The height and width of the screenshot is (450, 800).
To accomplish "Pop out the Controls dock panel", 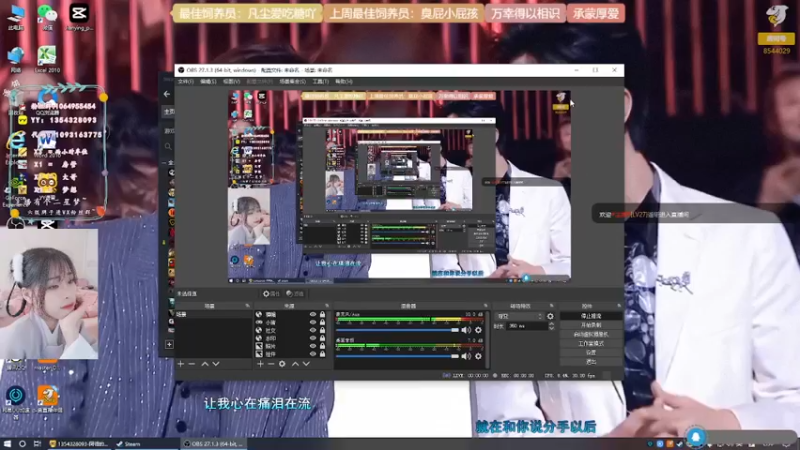I will (619, 306).
